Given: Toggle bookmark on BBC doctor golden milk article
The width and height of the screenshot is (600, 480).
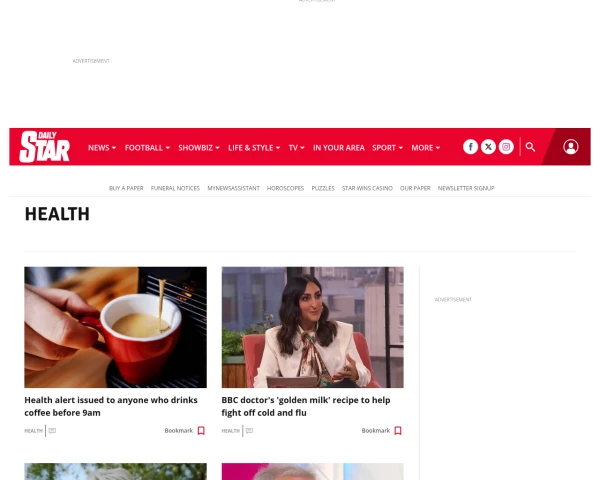Looking at the screenshot, I should point(382,431).
